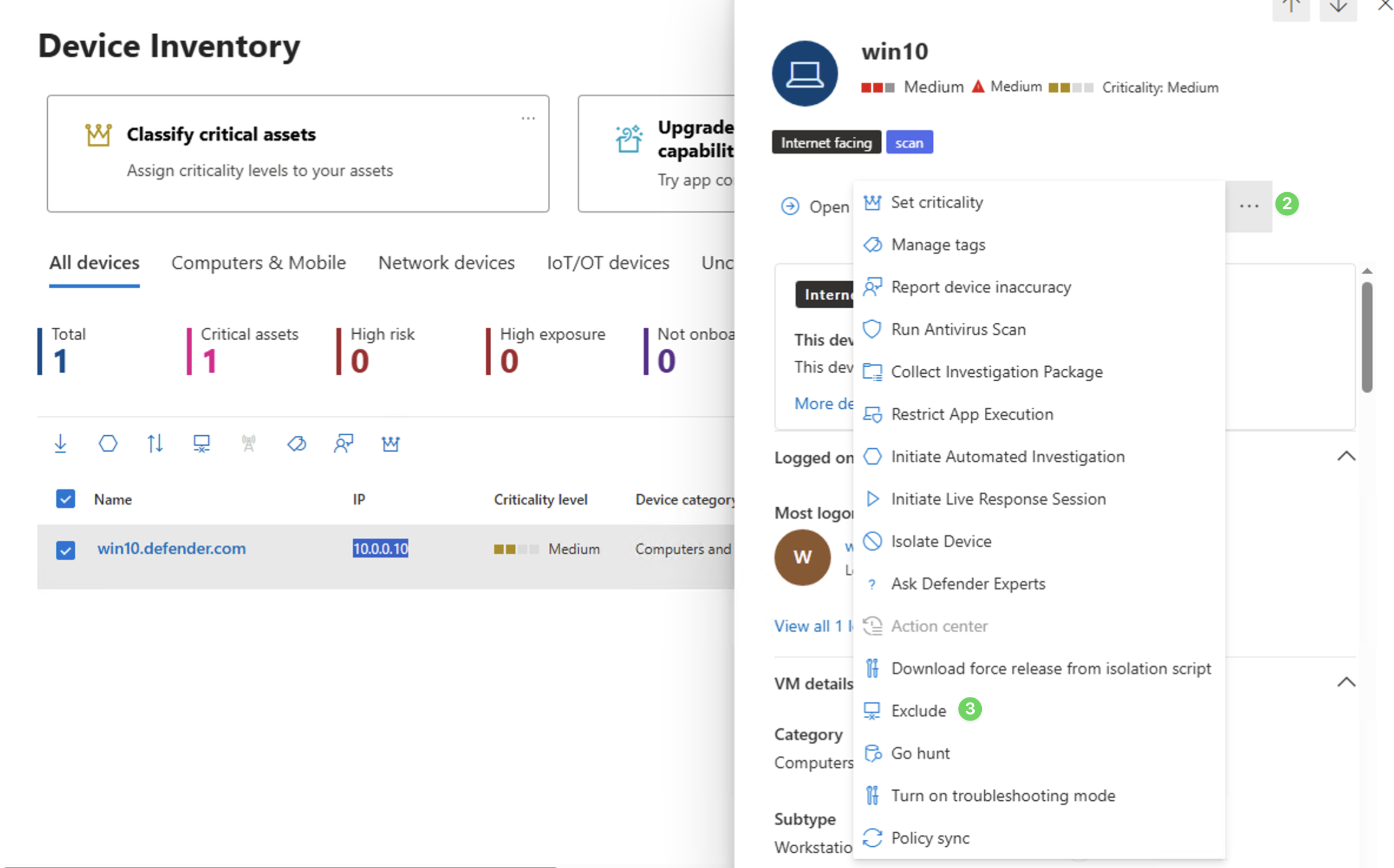Select Initiate Live Response Session

(x=1038, y=499)
